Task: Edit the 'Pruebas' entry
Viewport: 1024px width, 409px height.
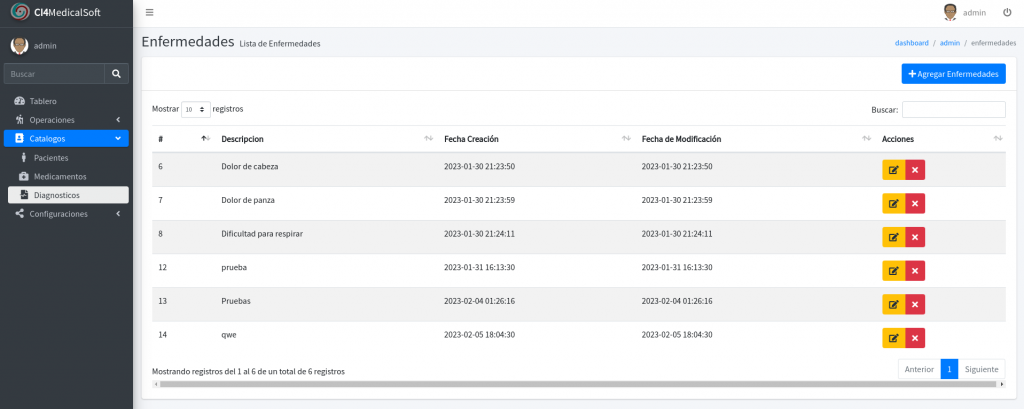Action: 893,304
